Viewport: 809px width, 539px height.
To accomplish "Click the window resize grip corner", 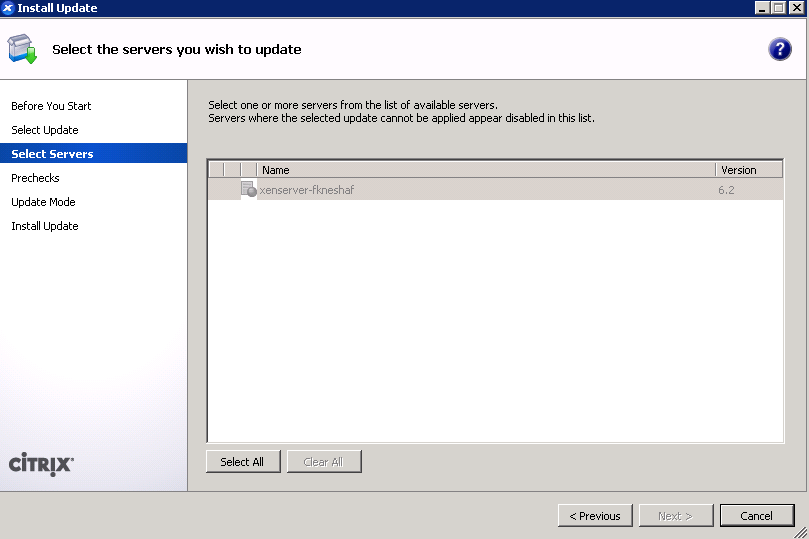I will pos(801,532).
